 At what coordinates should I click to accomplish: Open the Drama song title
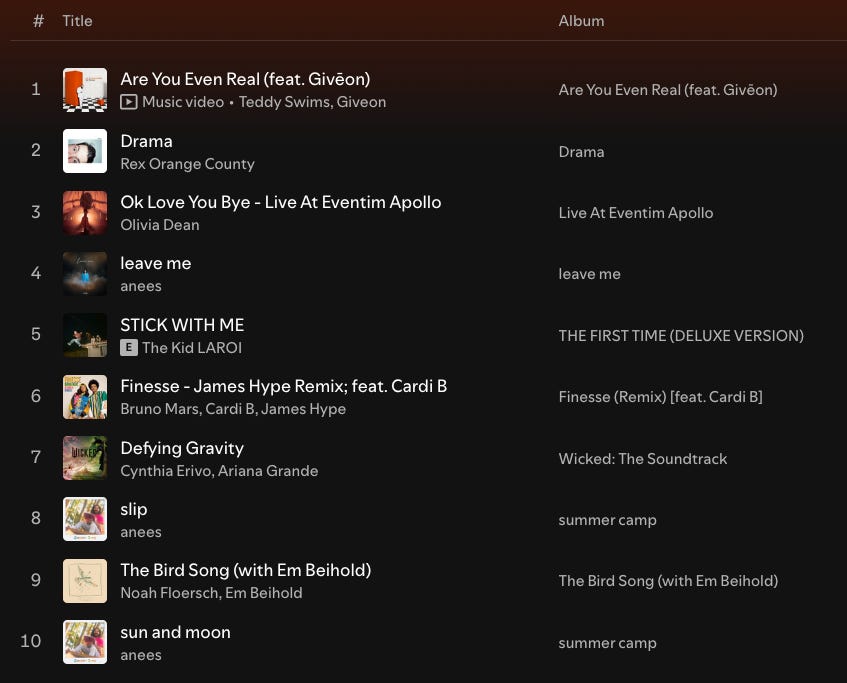pyautogui.click(x=146, y=141)
